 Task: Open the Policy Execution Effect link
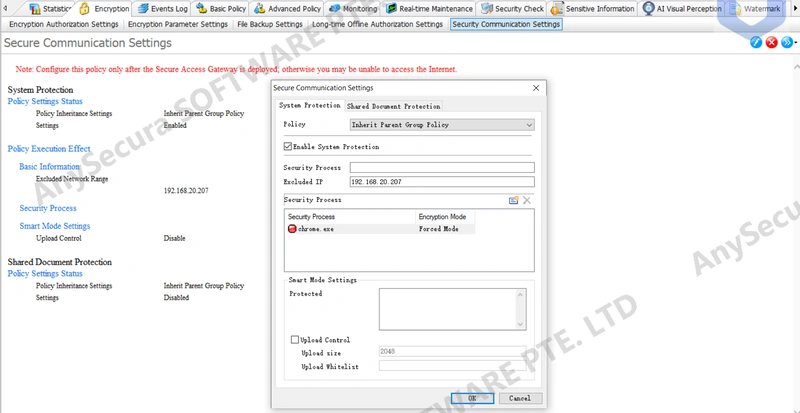[49, 149]
